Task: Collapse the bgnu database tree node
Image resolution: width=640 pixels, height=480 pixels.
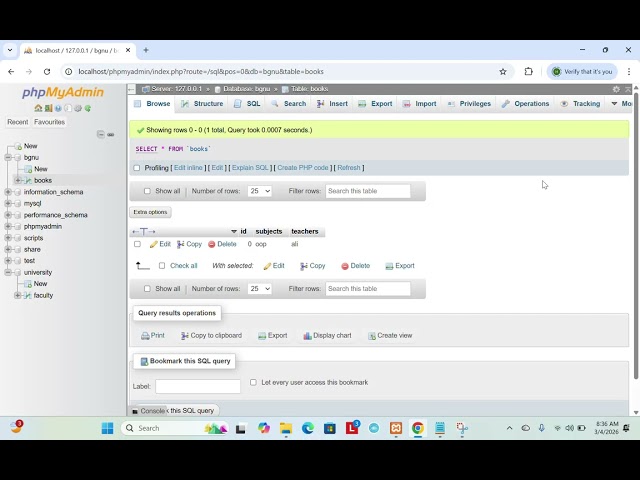Action: pyautogui.click(x=8, y=158)
